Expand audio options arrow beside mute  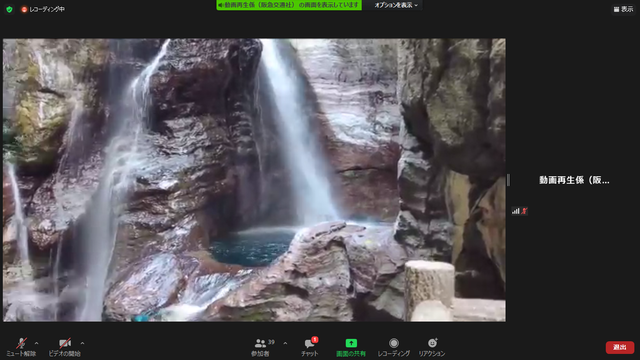[x=36, y=343]
